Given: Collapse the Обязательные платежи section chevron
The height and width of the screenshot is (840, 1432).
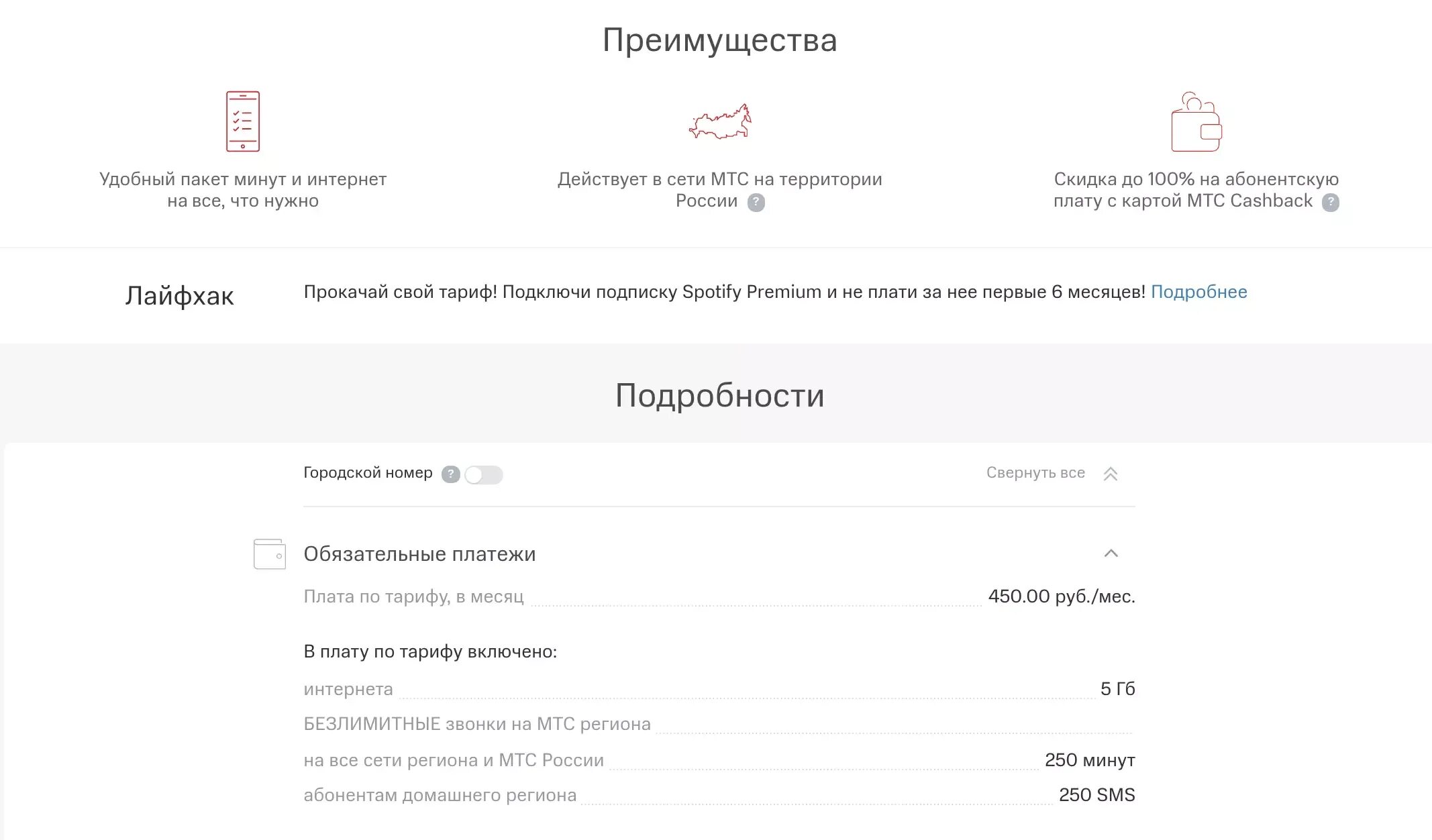Looking at the screenshot, I should (x=1111, y=554).
